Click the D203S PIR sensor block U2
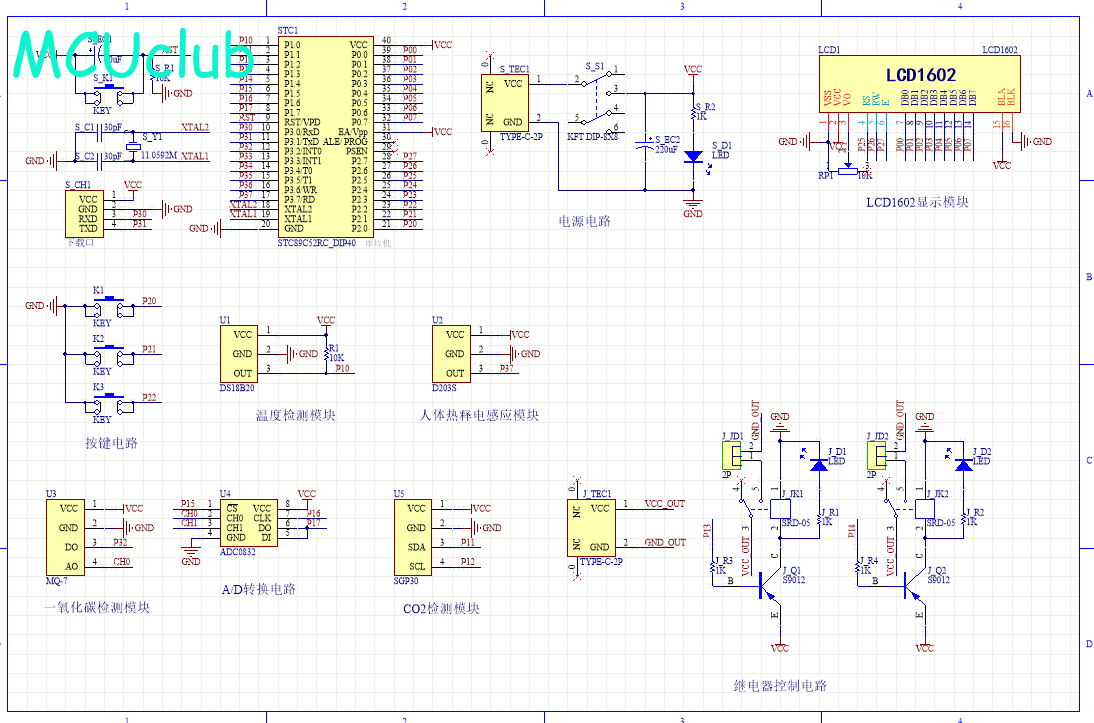This screenshot has width=1094, height=723. [451, 354]
